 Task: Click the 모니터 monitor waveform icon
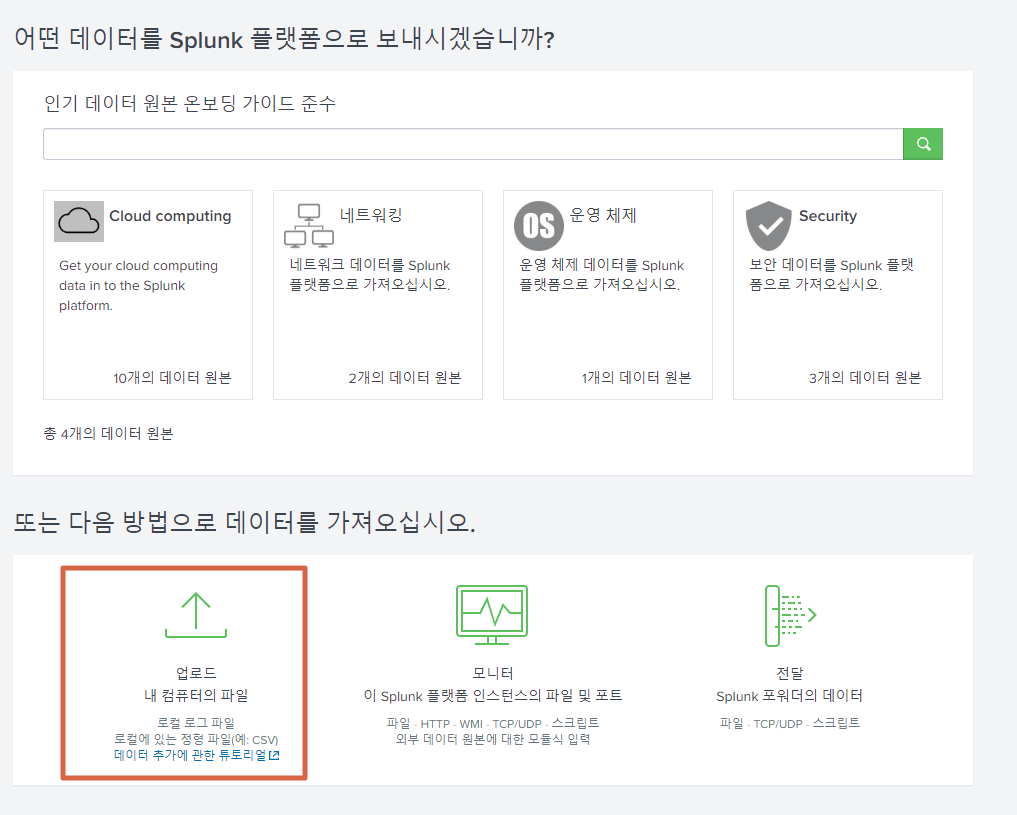point(492,615)
